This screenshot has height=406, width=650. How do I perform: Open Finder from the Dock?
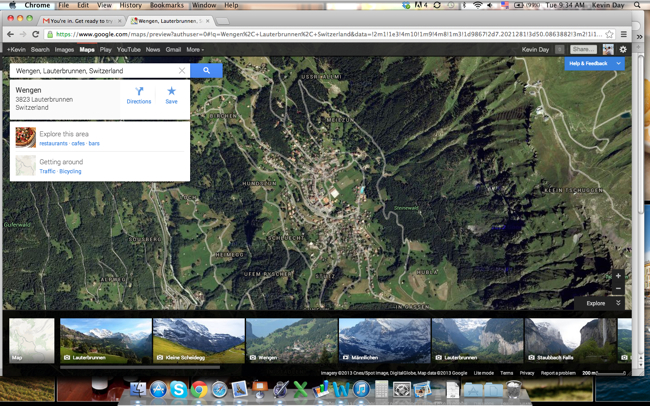coord(138,390)
